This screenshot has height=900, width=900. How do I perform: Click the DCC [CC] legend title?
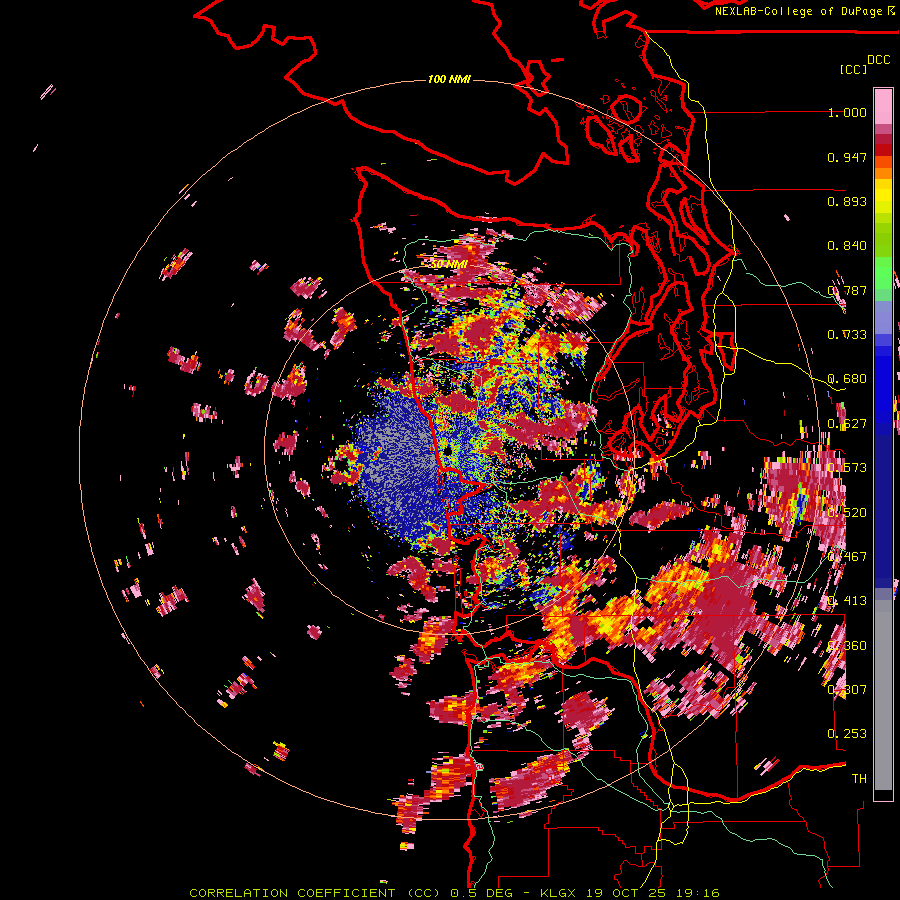(864, 64)
